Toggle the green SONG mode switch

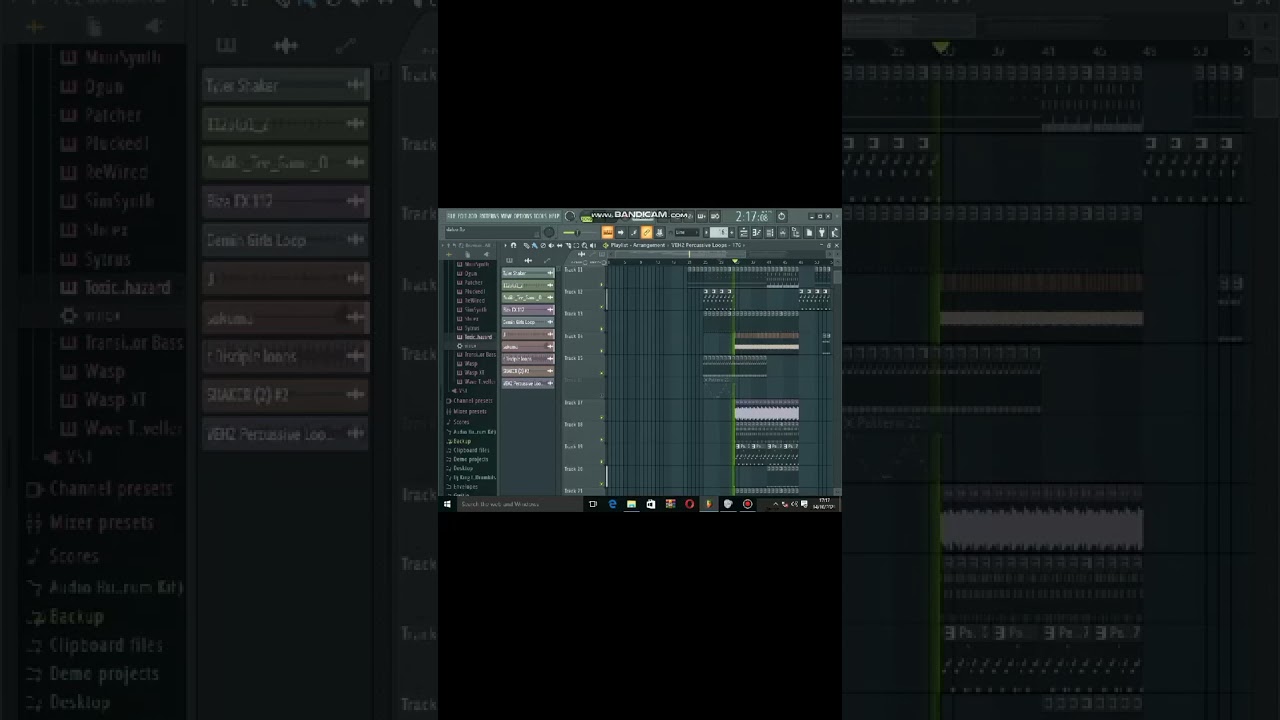coord(586,219)
